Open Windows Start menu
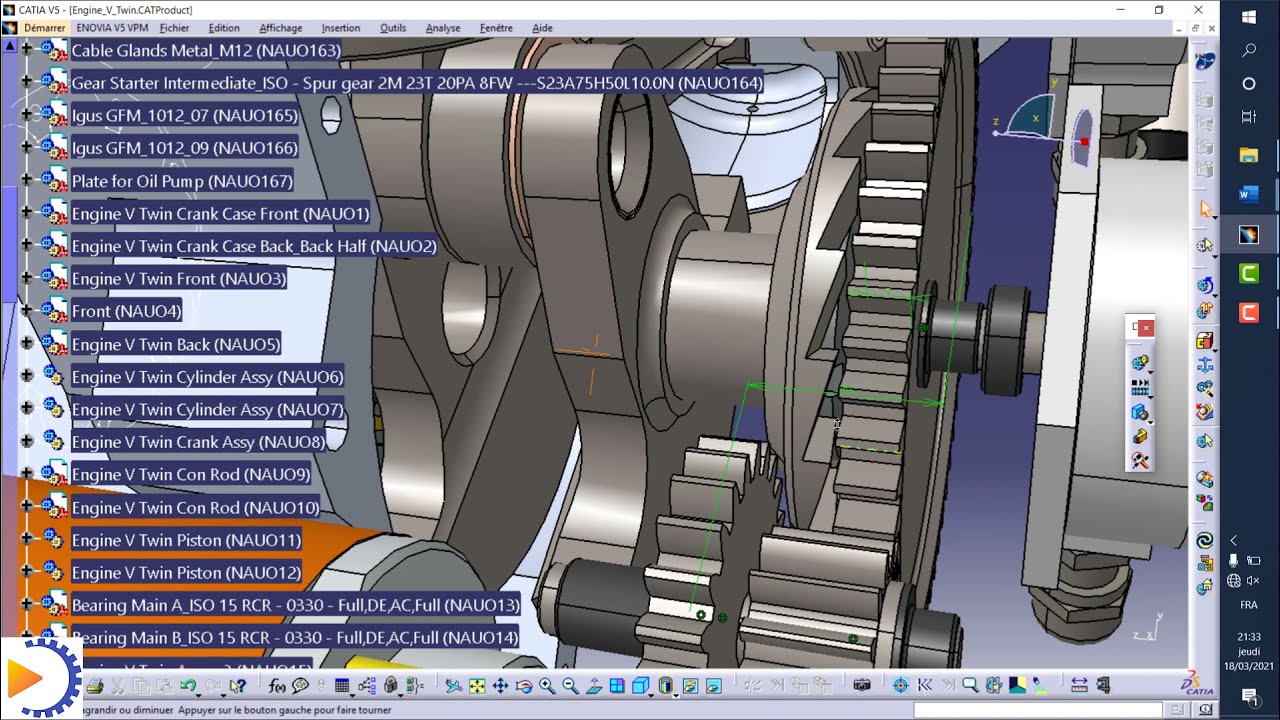Image resolution: width=1280 pixels, height=720 pixels. pyautogui.click(x=1249, y=17)
